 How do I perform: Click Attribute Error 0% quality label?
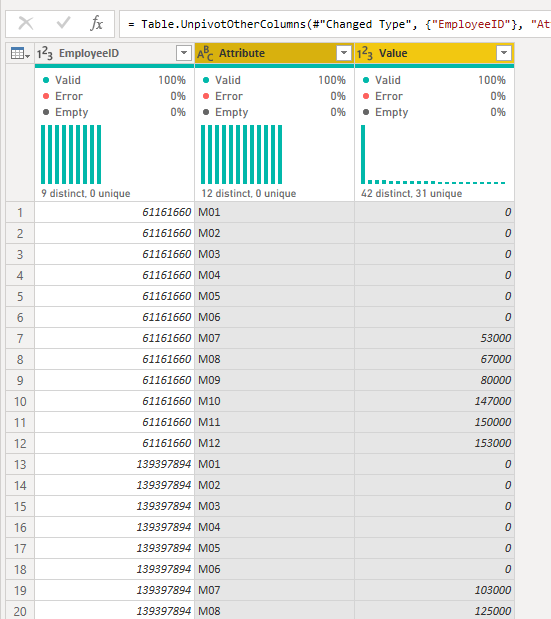274,96
